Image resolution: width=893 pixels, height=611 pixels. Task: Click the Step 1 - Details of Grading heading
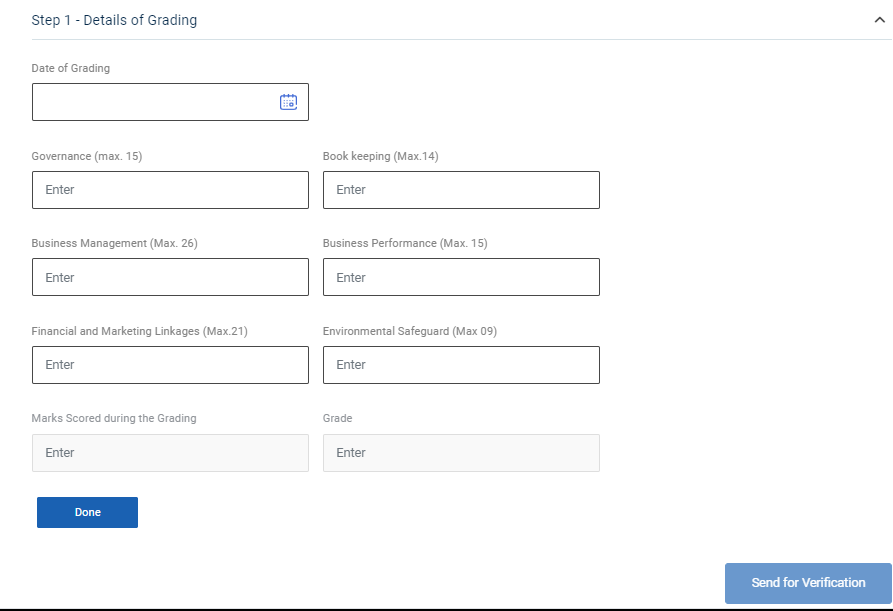pos(114,20)
